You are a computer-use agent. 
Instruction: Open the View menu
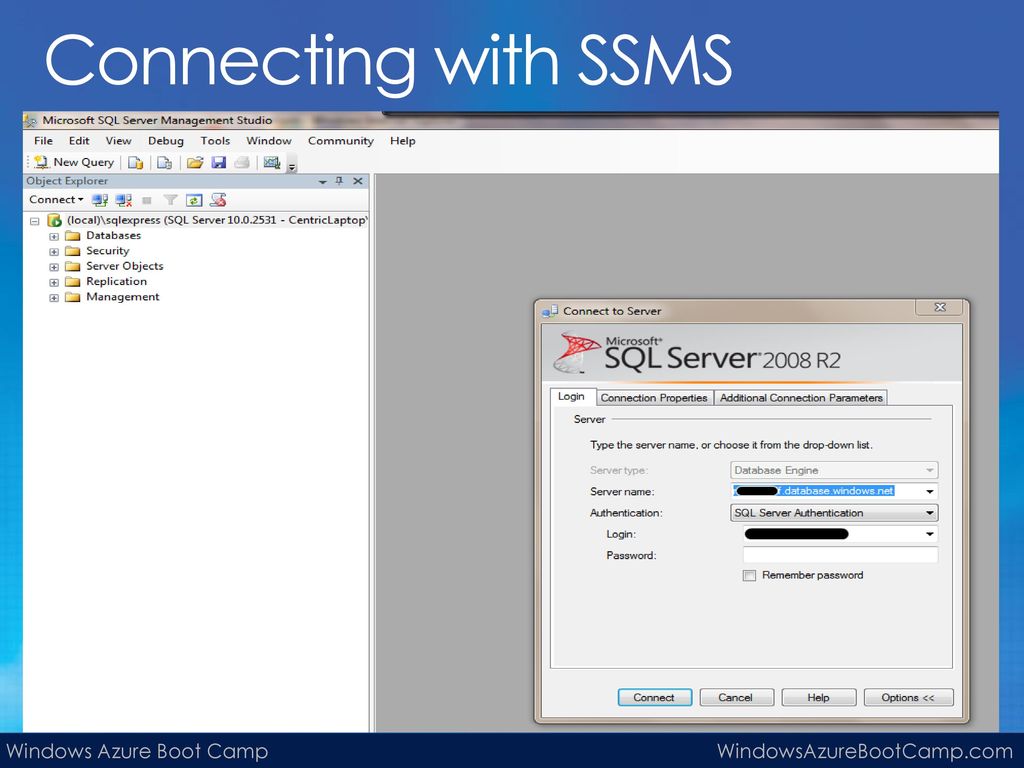[118, 140]
